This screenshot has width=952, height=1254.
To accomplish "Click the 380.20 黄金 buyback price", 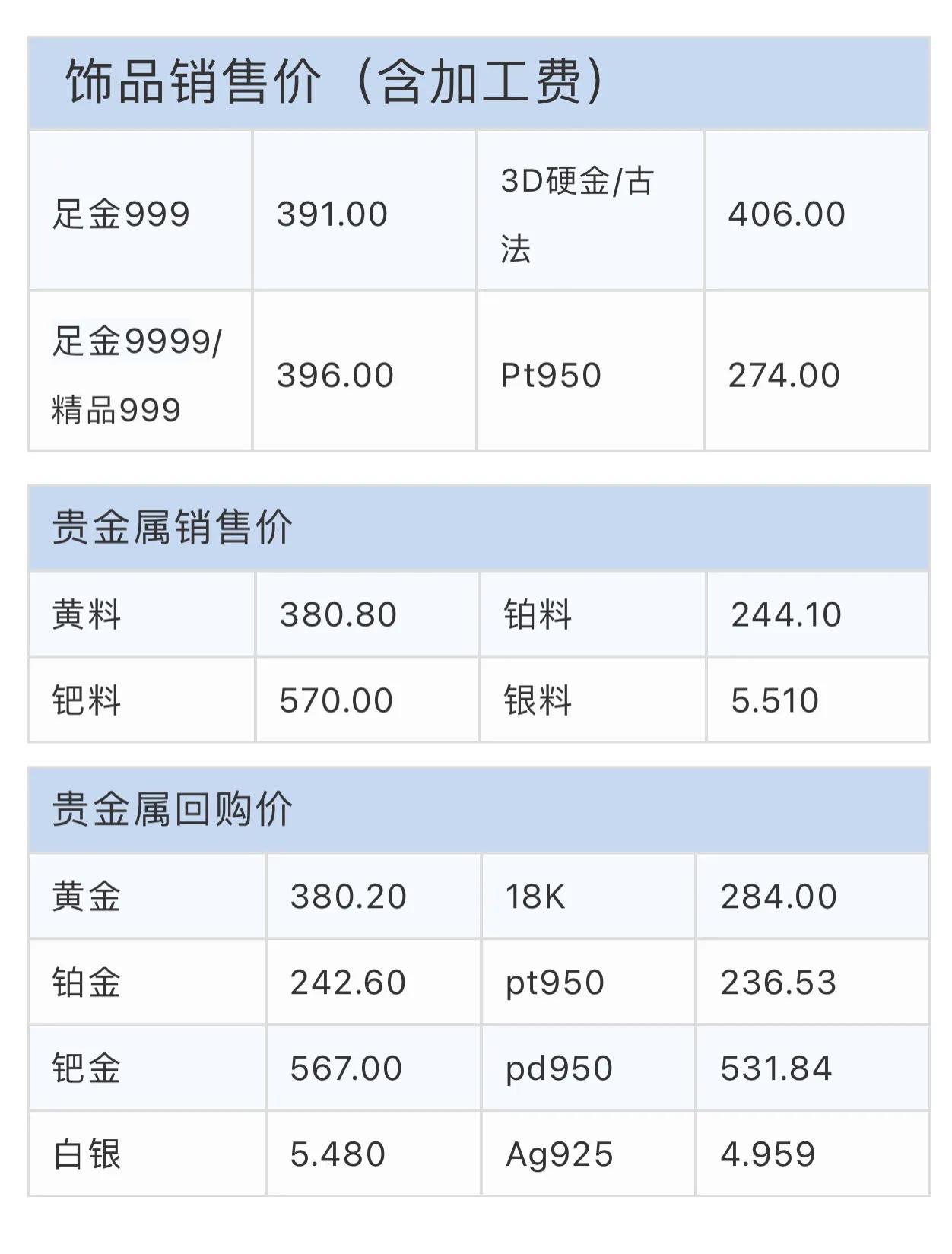I will (x=348, y=897).
